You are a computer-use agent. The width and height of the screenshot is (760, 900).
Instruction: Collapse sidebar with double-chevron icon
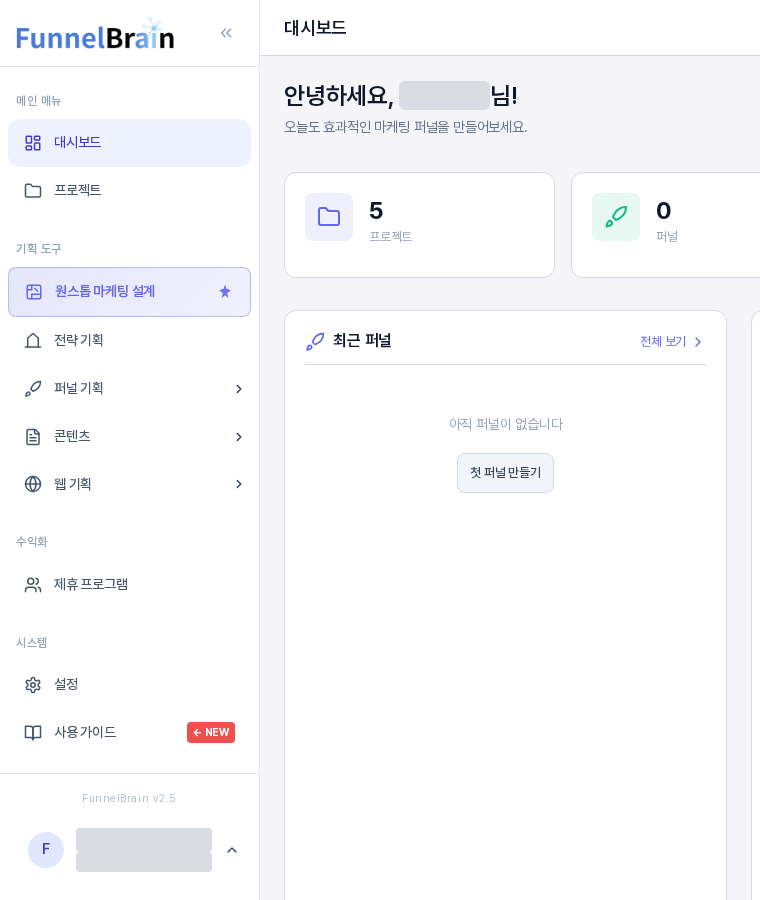pyautogui.click(x=226, y=33)
